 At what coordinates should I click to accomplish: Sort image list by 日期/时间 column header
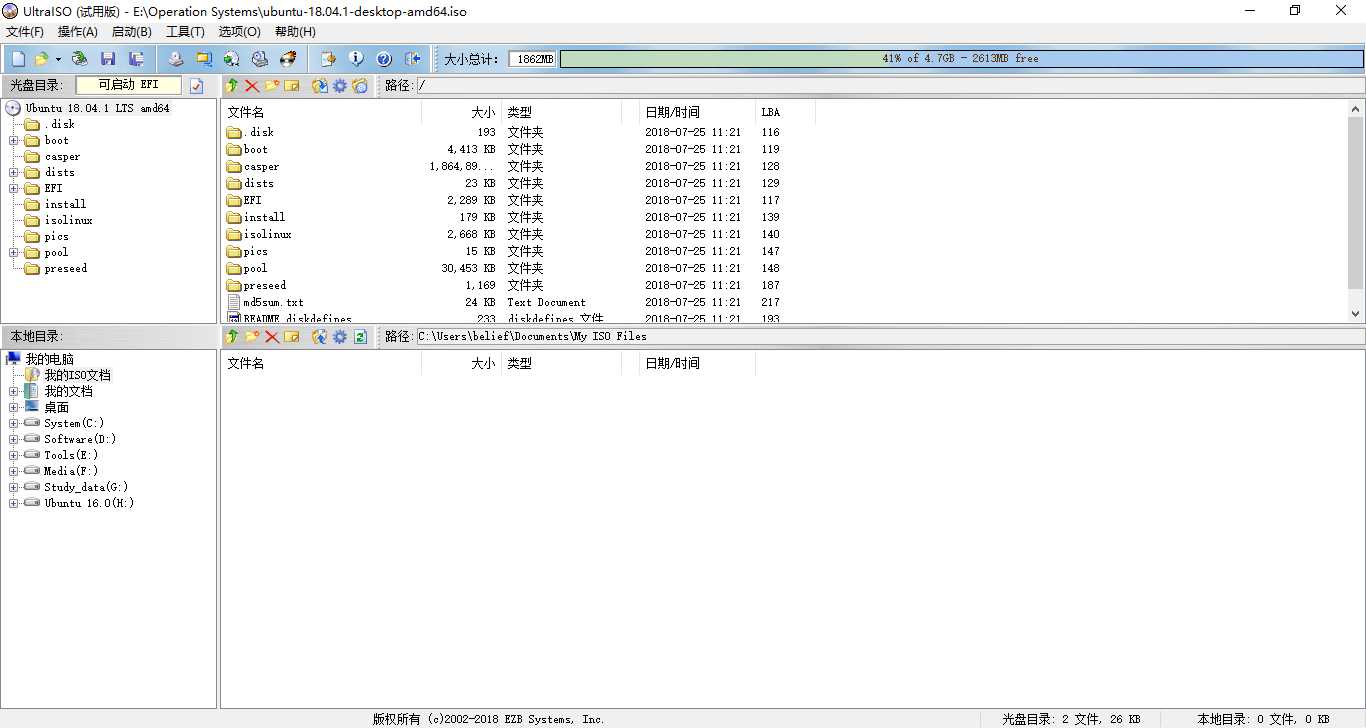697,112
